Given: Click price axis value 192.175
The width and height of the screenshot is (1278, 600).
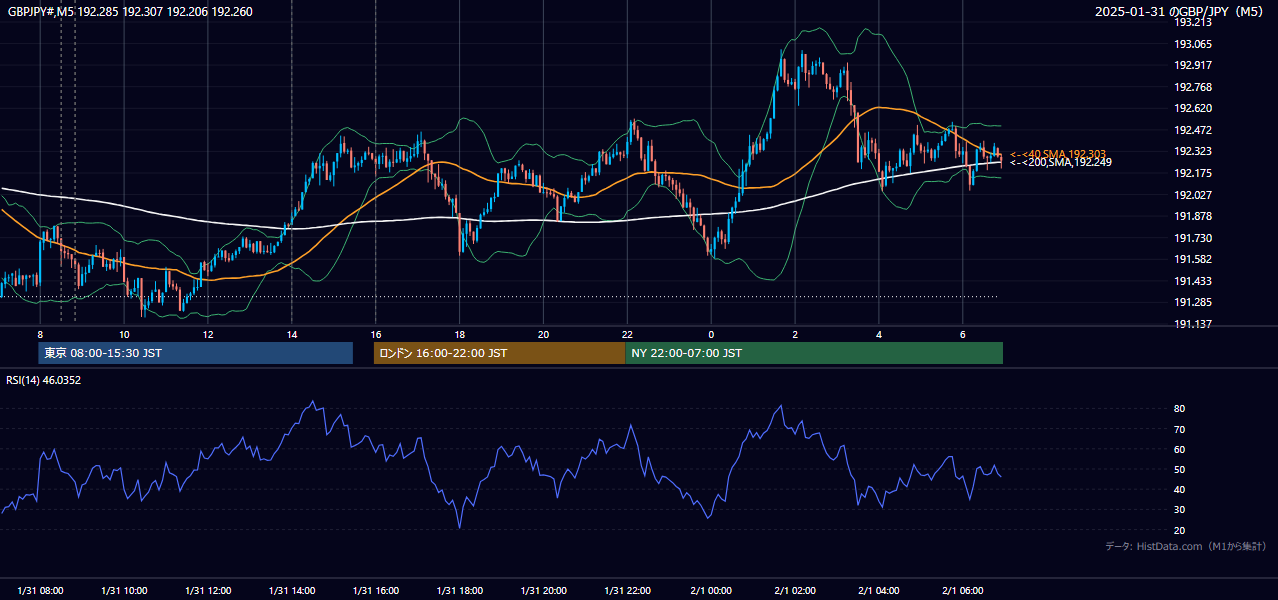Looking at the screenshot, I should point(1193,173).
